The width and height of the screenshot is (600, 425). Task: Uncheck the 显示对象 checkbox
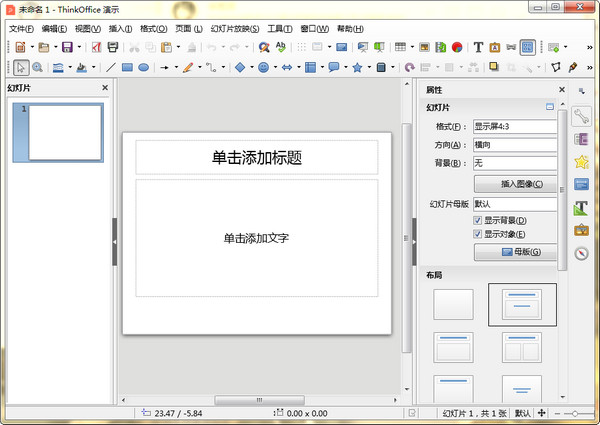(478, 234)
